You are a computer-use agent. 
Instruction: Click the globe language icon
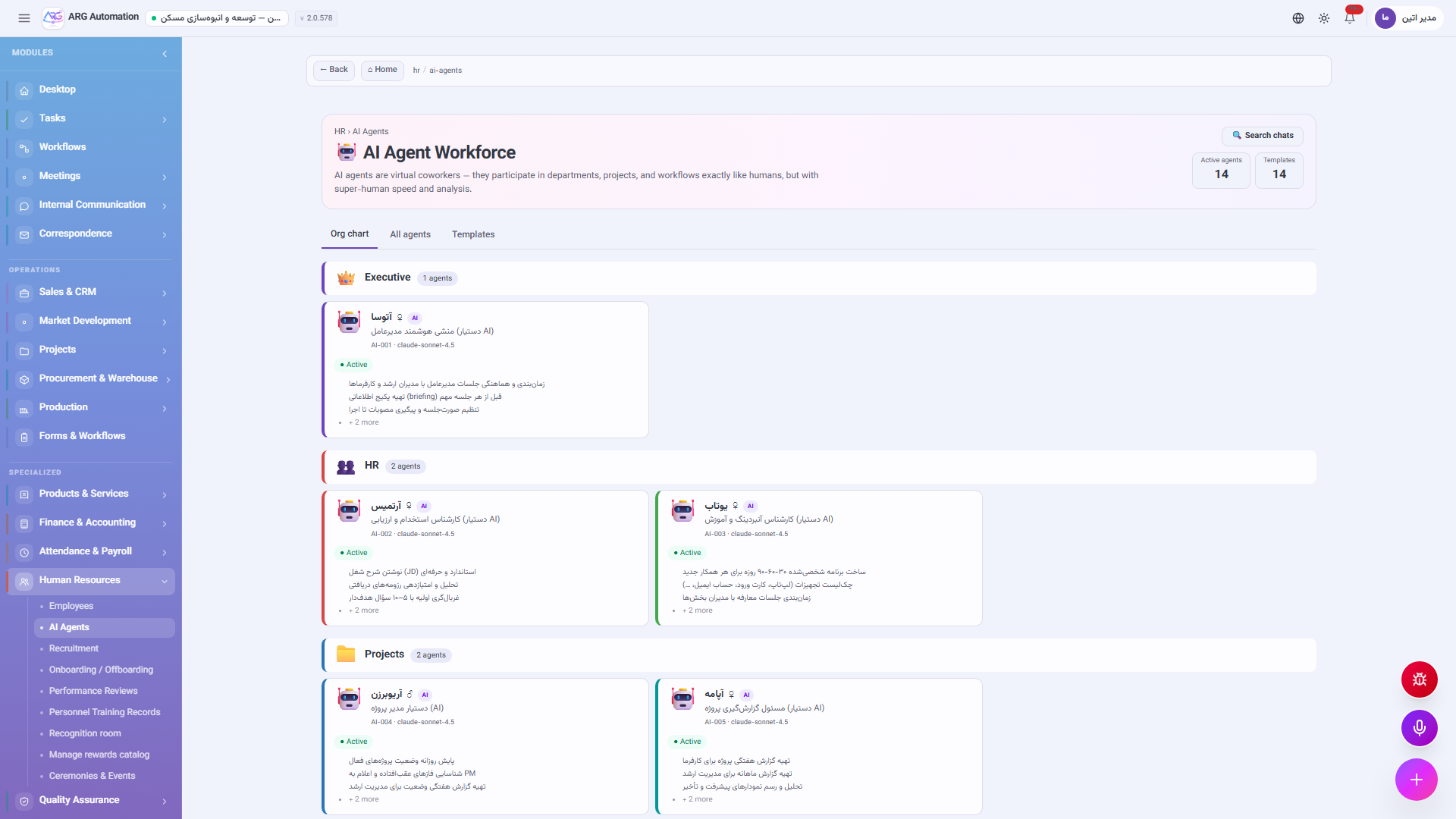1298,18
